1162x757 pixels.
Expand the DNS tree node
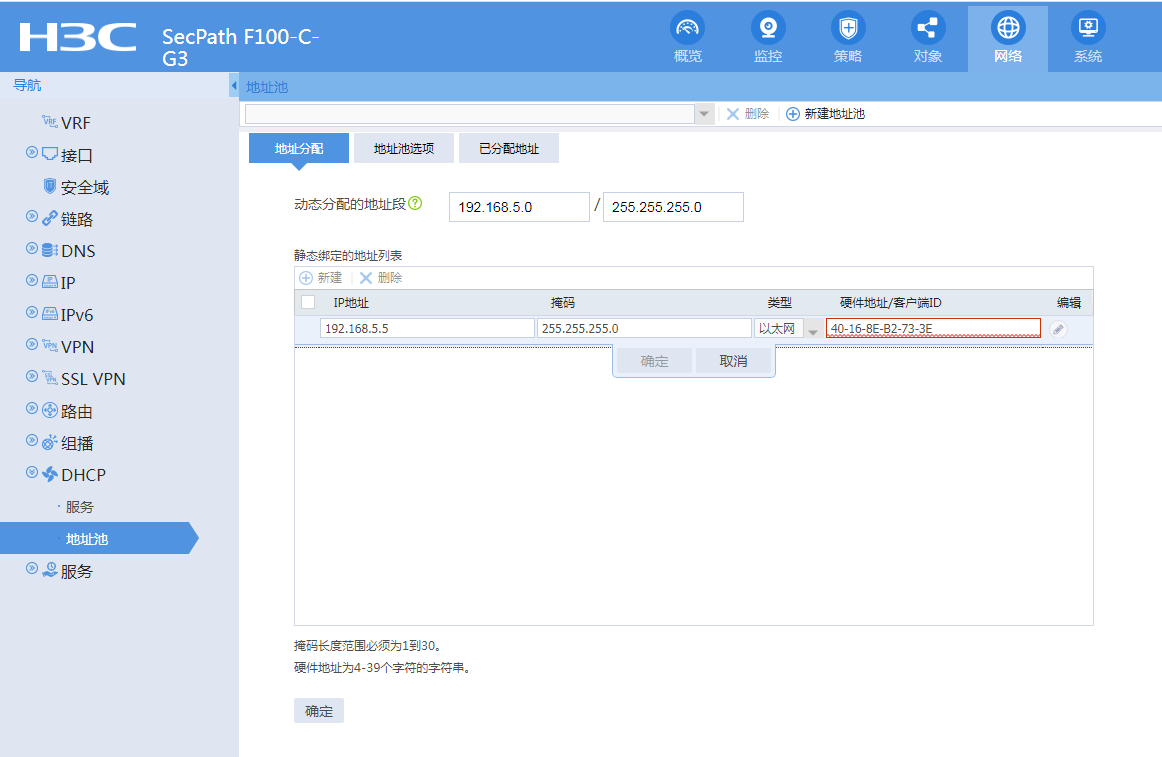32,248
